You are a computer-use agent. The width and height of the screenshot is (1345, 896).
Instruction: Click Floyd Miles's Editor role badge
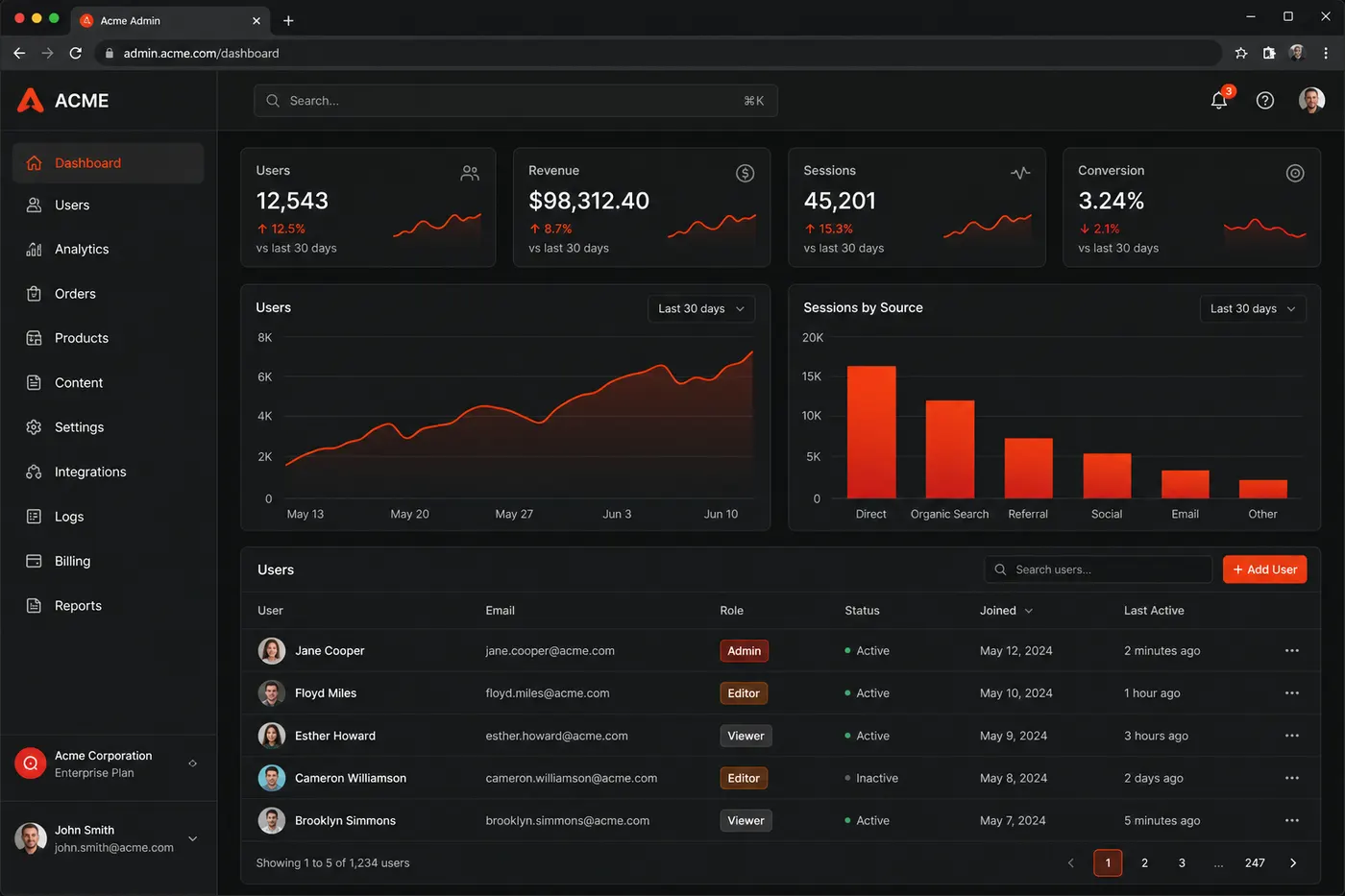744,693
